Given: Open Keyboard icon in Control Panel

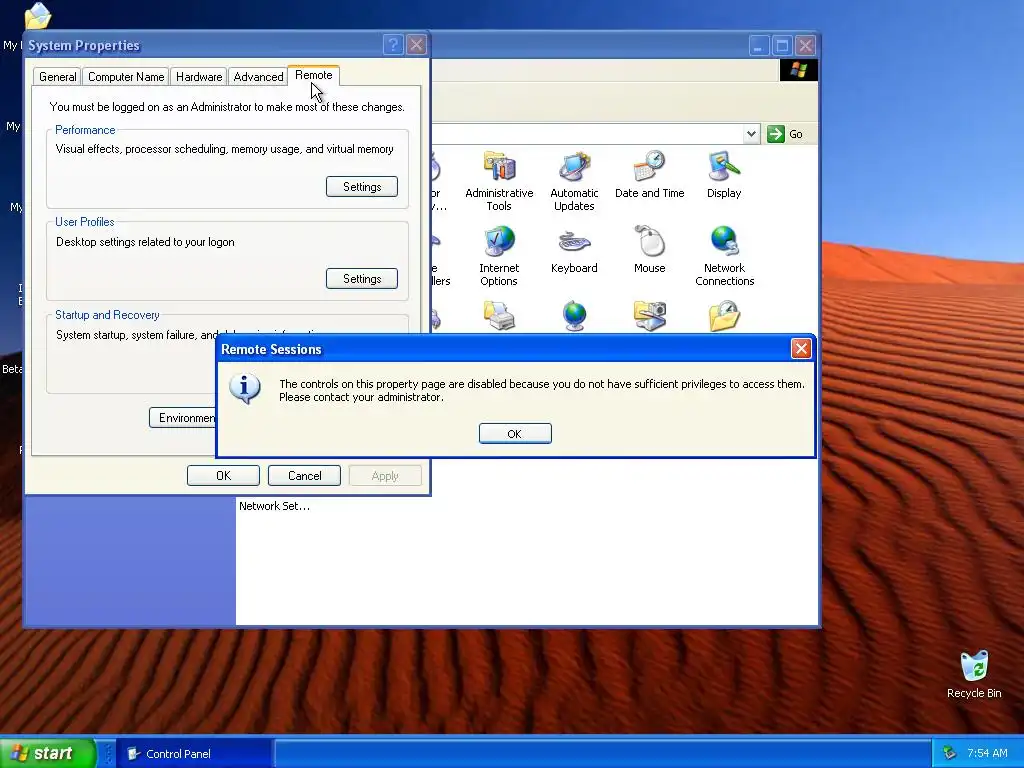Looking at the screenshot, I should point(574,249).
